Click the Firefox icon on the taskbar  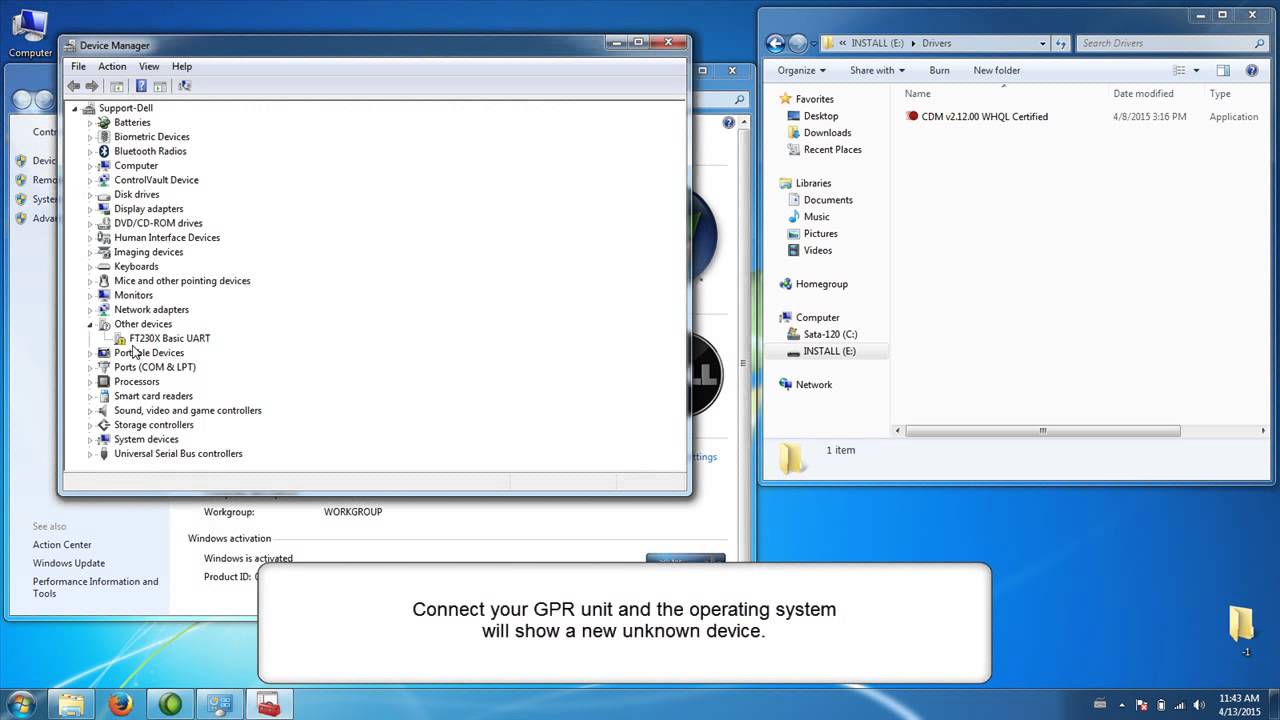click(x=121, y=704)
